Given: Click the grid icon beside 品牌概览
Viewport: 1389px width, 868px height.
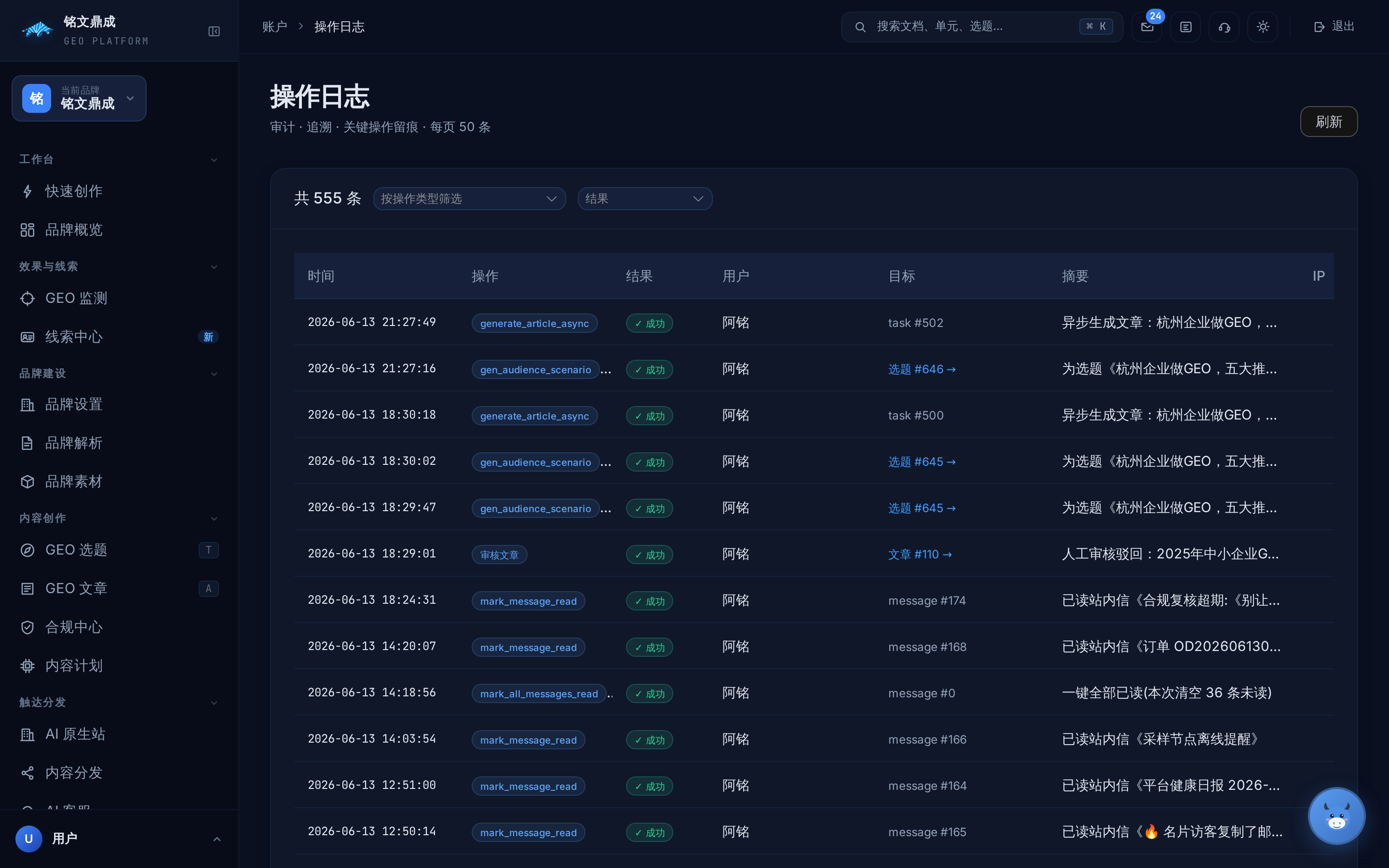Looking at the screenshot, I should tap(27, 230).
